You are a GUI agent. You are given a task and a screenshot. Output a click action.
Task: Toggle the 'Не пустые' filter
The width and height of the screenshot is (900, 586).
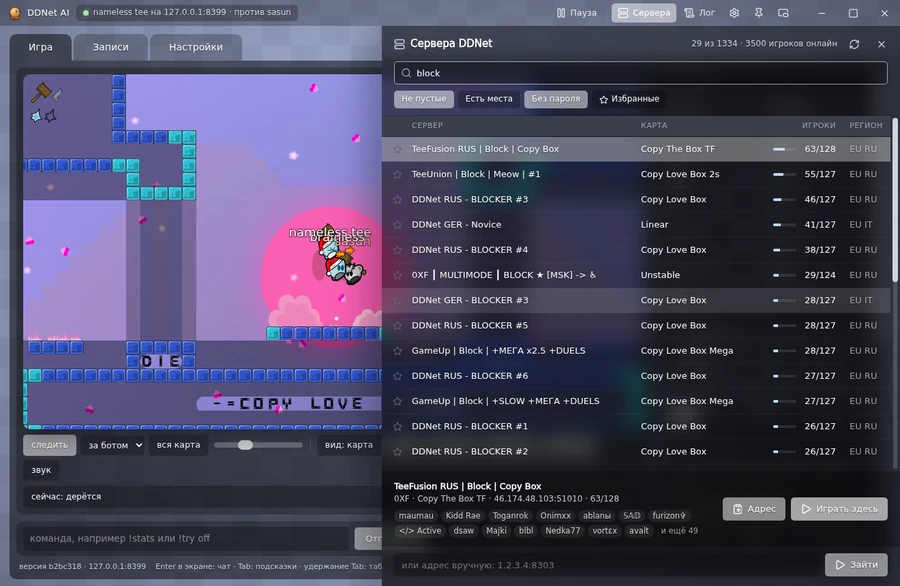coord(424,99)
